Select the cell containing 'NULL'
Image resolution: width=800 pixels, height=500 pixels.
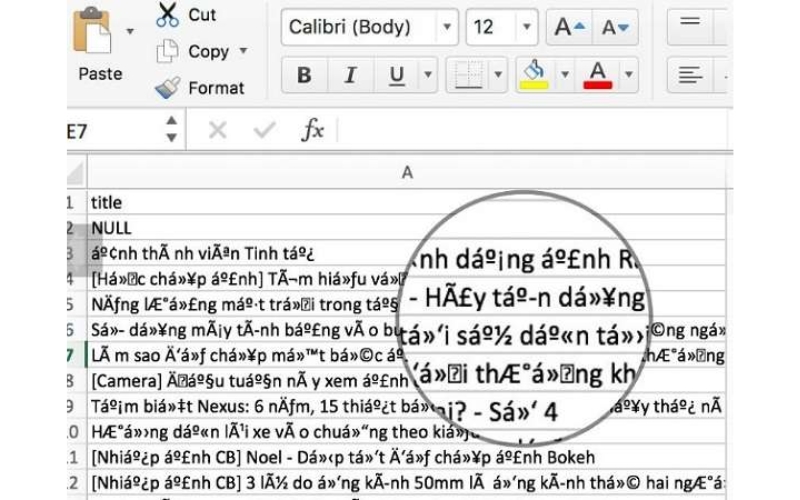pyautogui.click(x=407, y=228)
